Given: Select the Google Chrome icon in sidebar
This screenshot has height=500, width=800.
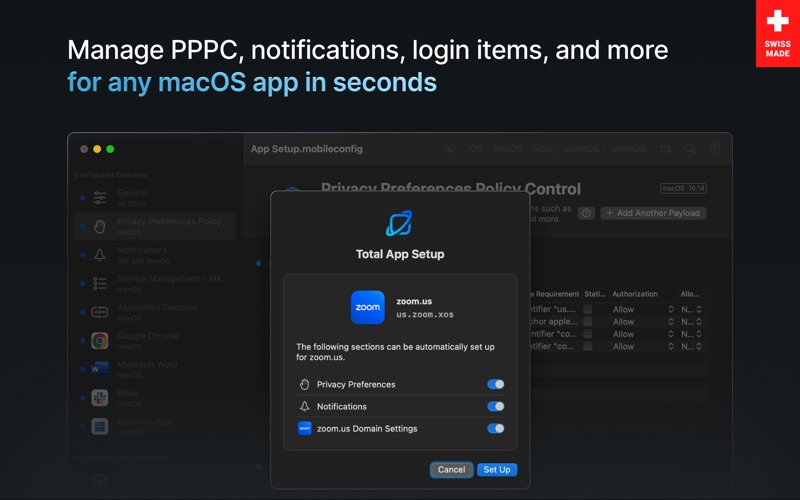Looking at the screenshot, I should (x=99, y=340).
